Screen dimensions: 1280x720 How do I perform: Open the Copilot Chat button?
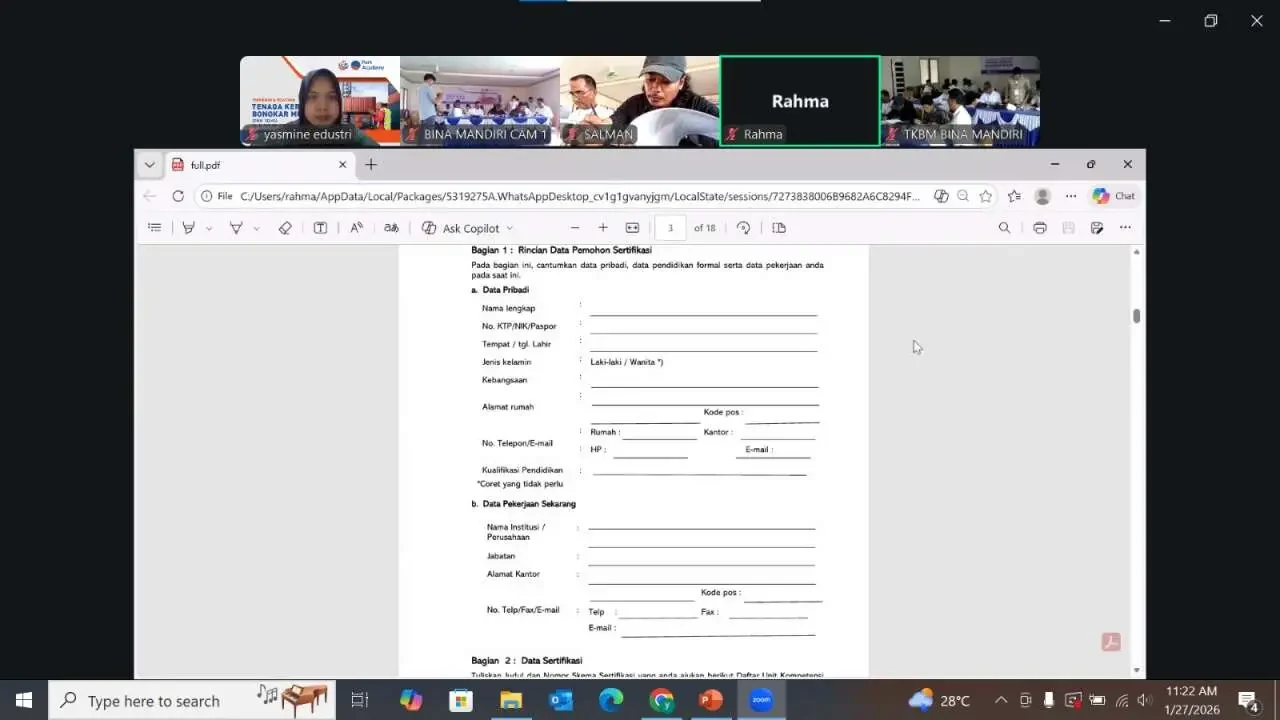tap(1114, 196)
